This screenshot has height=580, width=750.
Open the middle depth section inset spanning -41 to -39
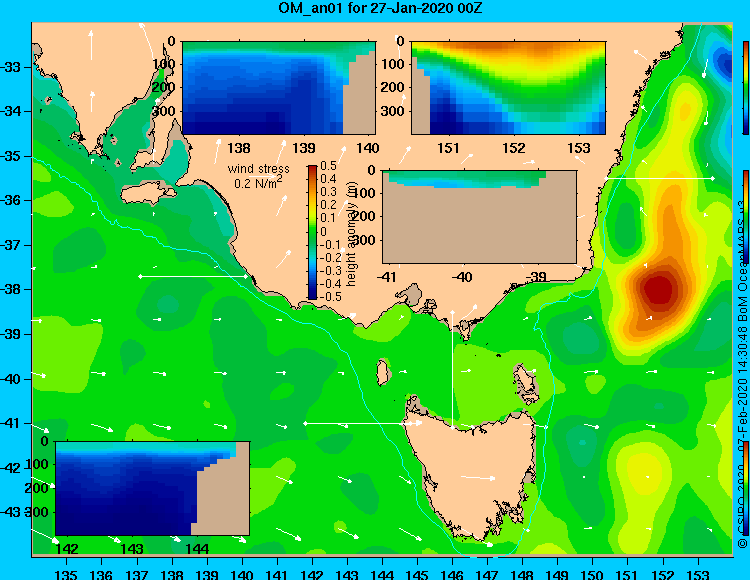[479, 217]
